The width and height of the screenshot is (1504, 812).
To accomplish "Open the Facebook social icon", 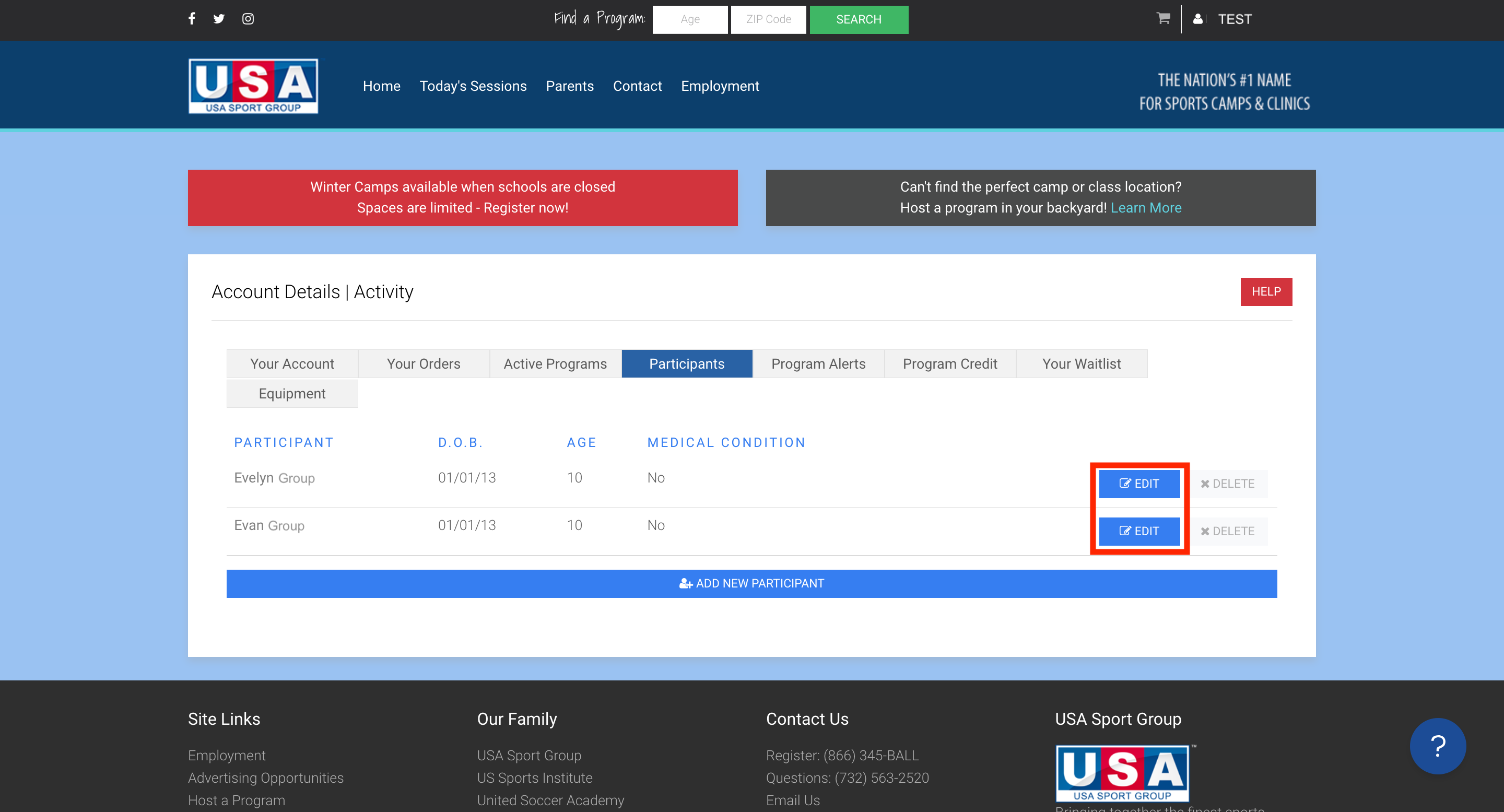I will click(192, 19).
